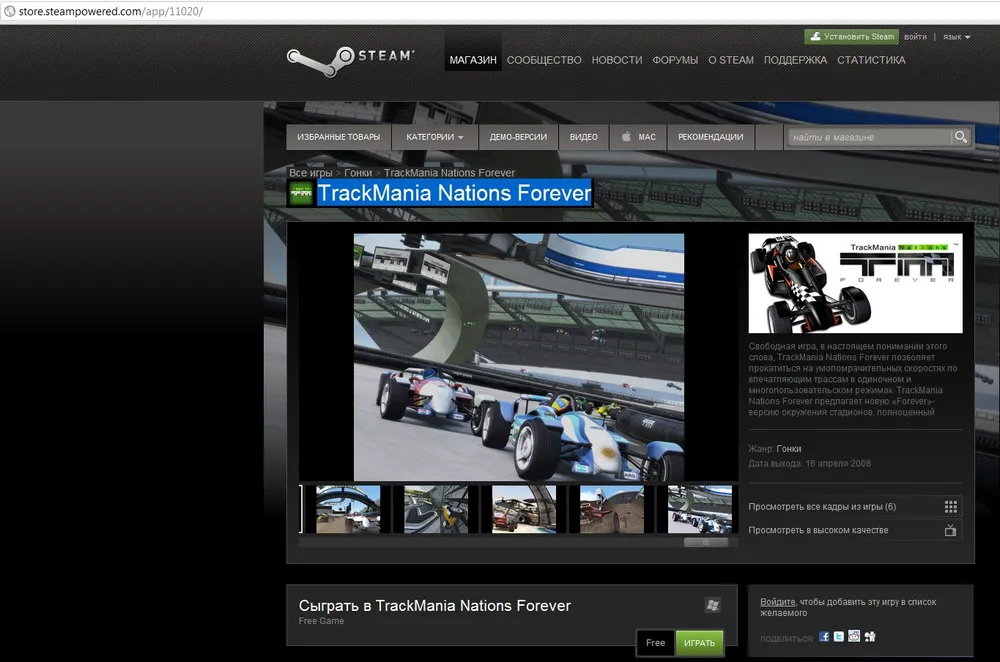Share the game on Twitter
This screenshot has height=662, width=1000.
pos(839,636)
